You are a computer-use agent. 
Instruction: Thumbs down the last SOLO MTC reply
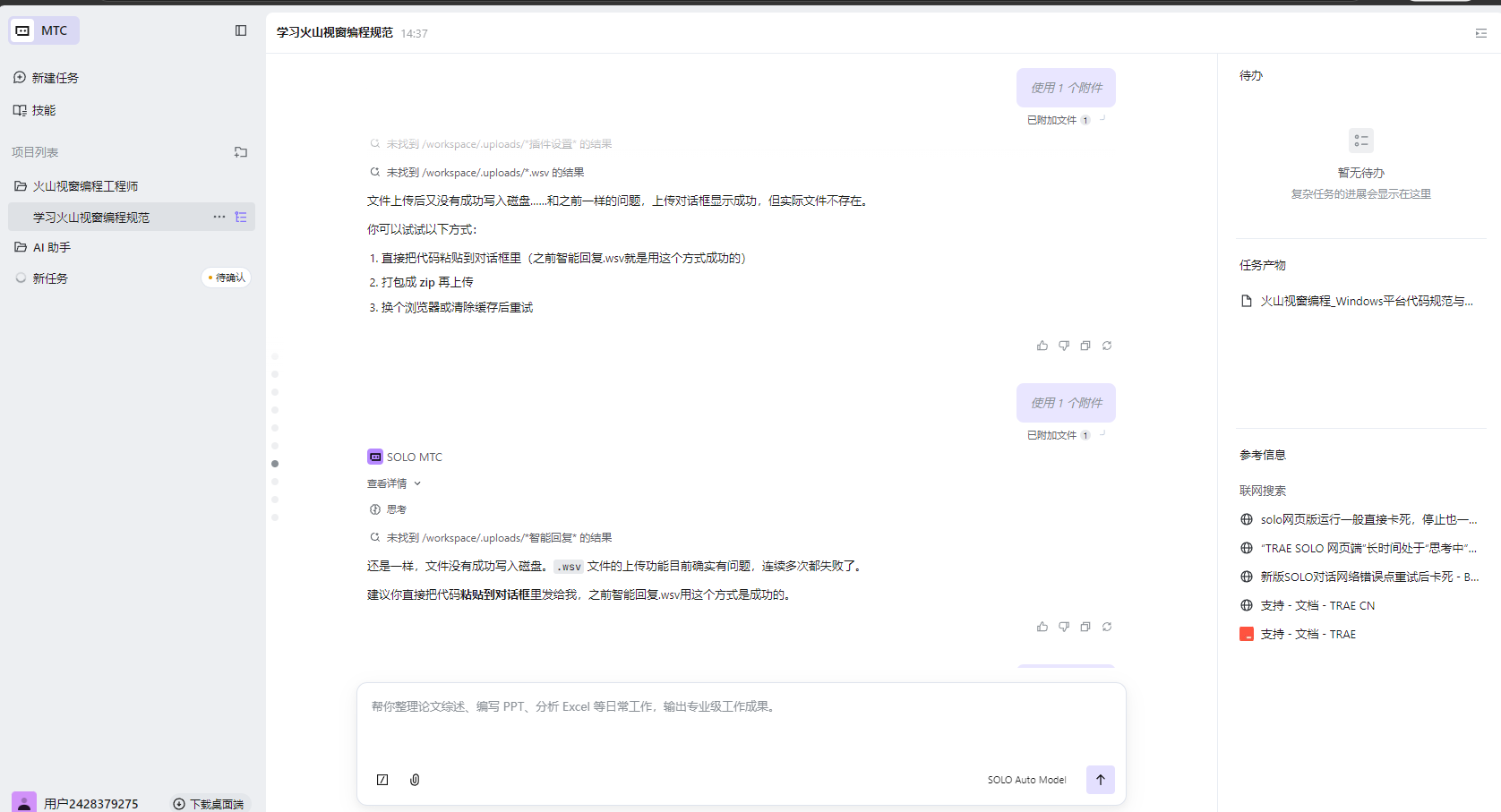tap(1064, 627)
